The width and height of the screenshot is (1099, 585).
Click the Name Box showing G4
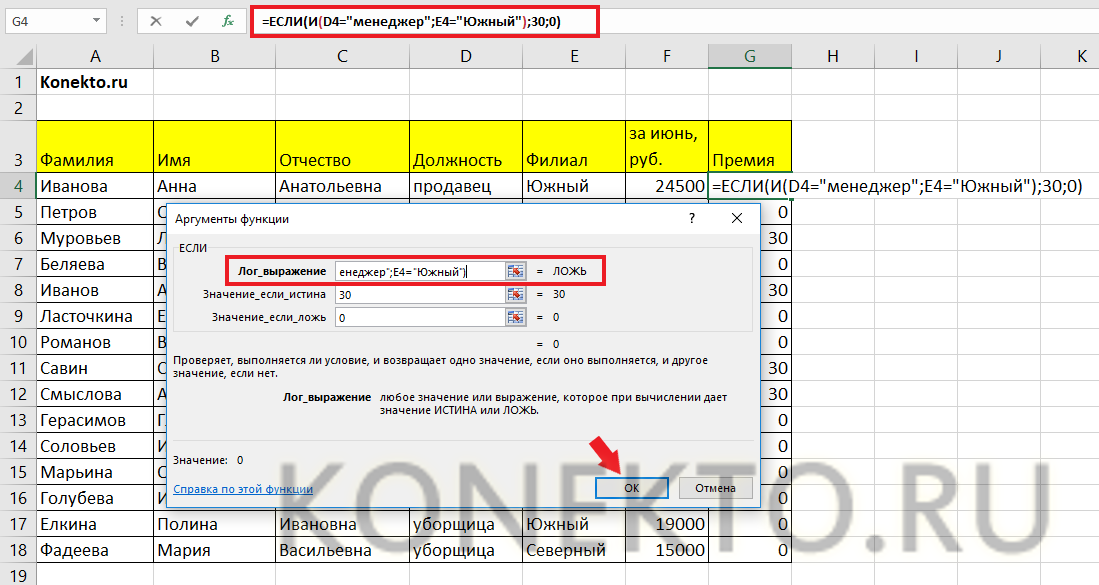click(45, 20)
